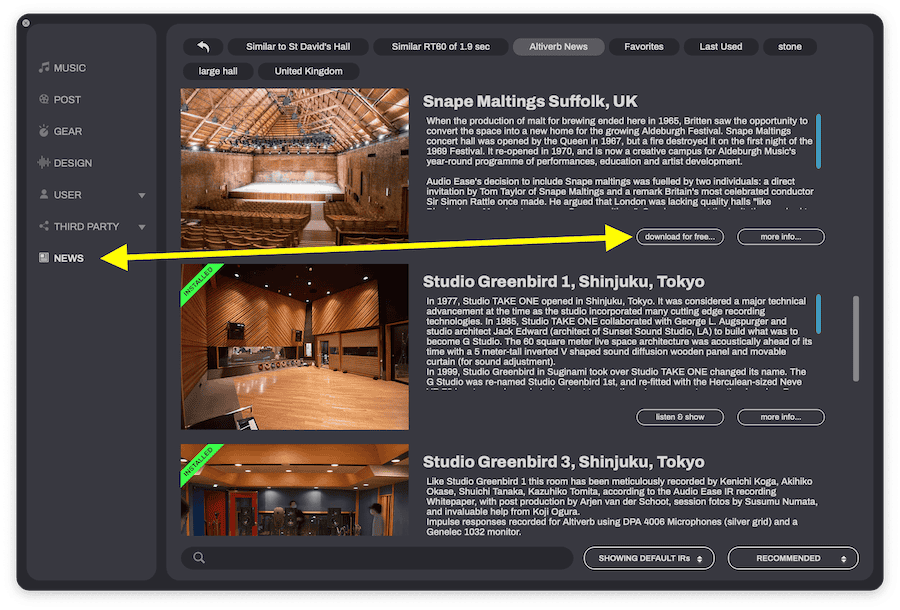Image resolution: width=900 pixels, height=610 pixels.
Task: Click the Studio Greenbird 1 photo
Action: [x=295, y=347]
